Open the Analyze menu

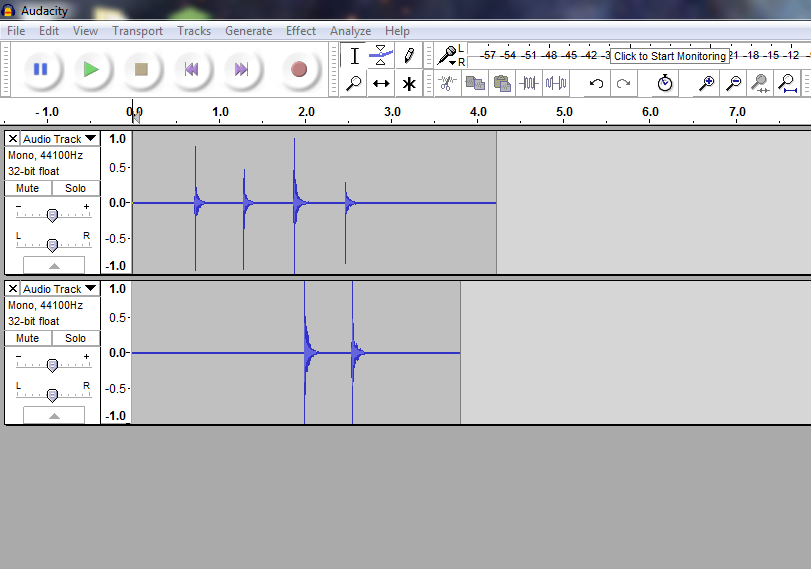click(x=350, y=31)
